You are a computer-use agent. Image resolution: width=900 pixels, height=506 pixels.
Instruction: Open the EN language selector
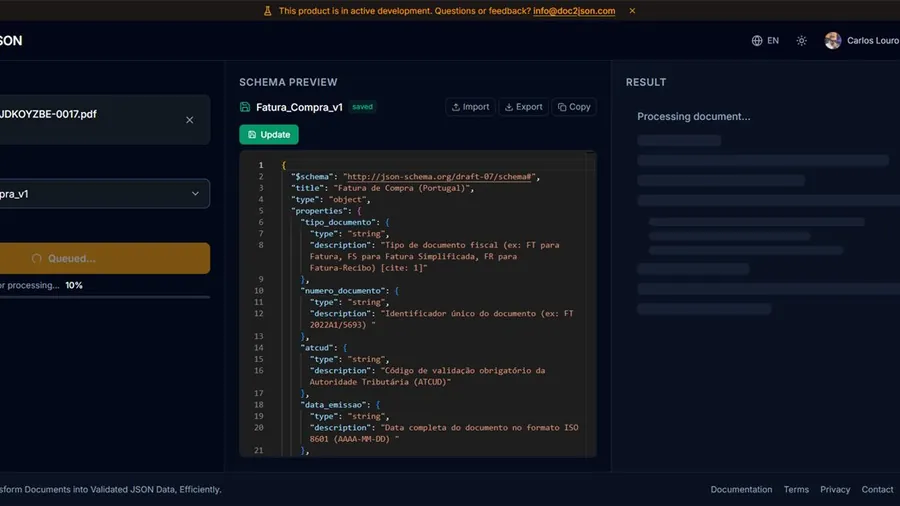765,41
